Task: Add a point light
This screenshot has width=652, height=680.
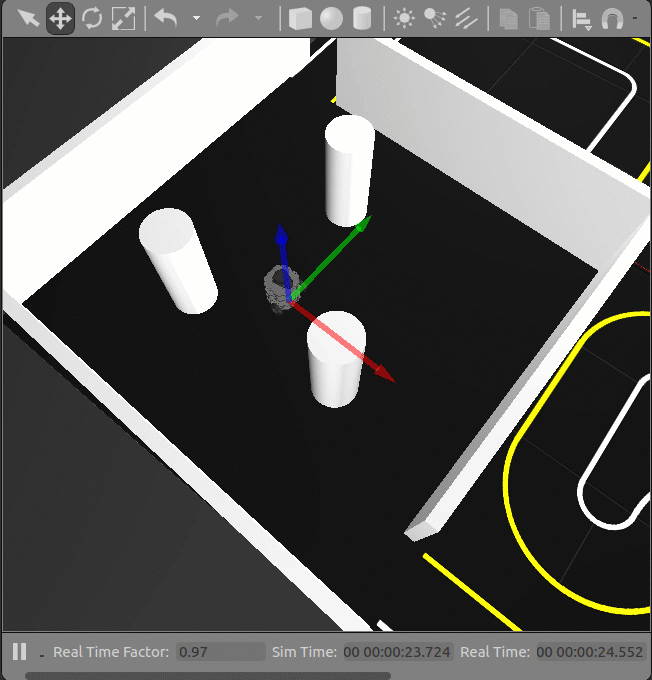Action: point(404,18)
